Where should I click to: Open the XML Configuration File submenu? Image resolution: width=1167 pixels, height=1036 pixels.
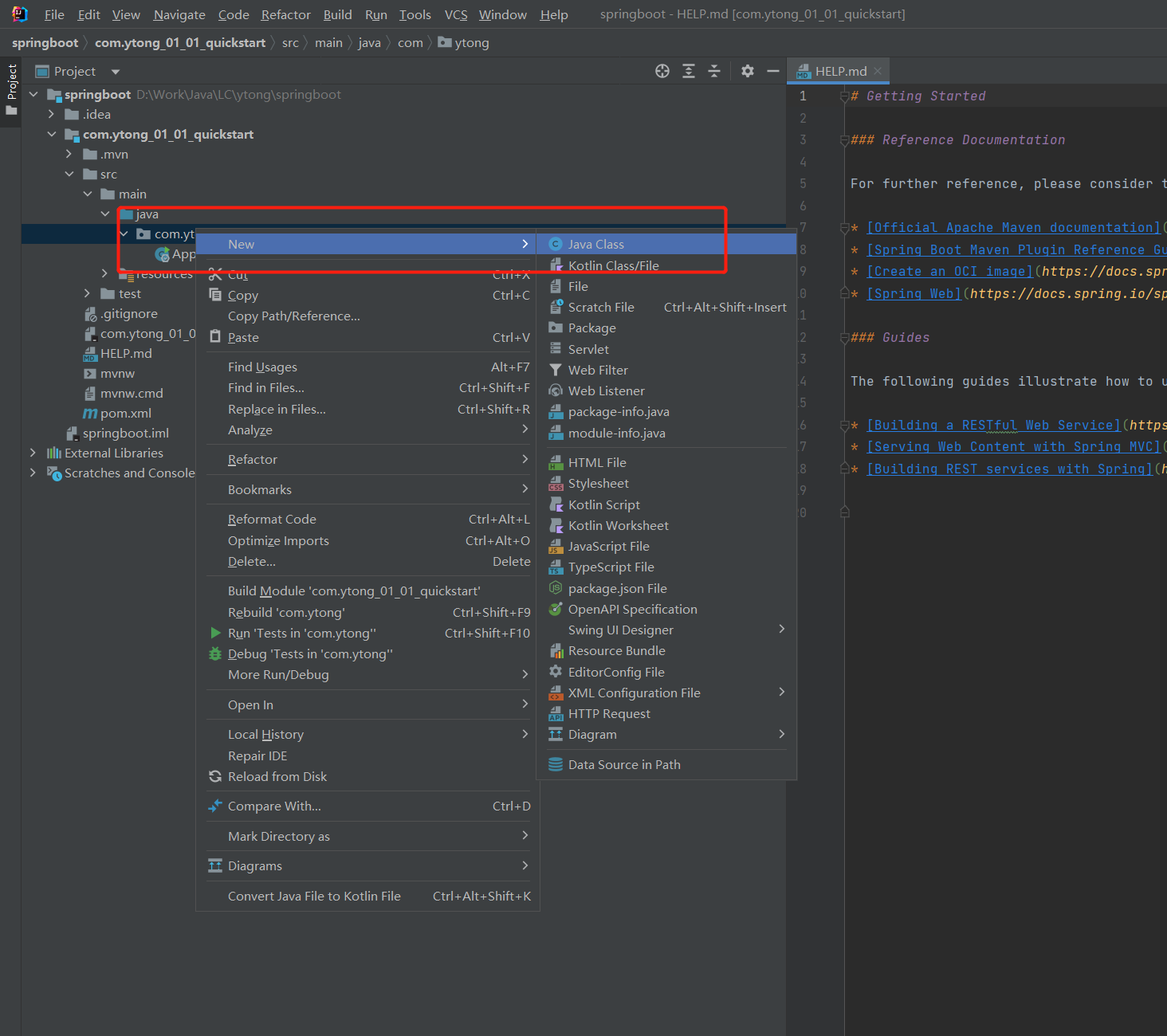click(666, 693)
